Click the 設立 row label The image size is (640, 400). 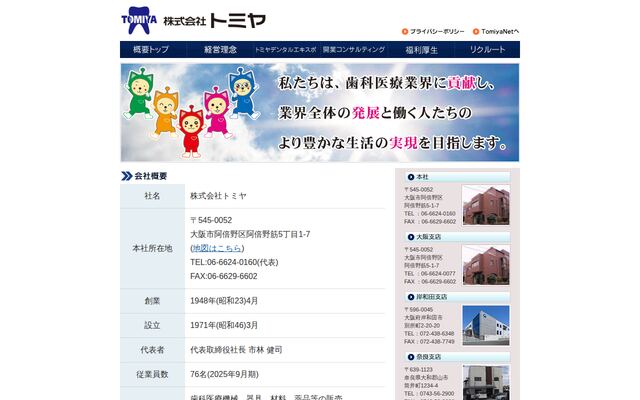click(152, 325)
